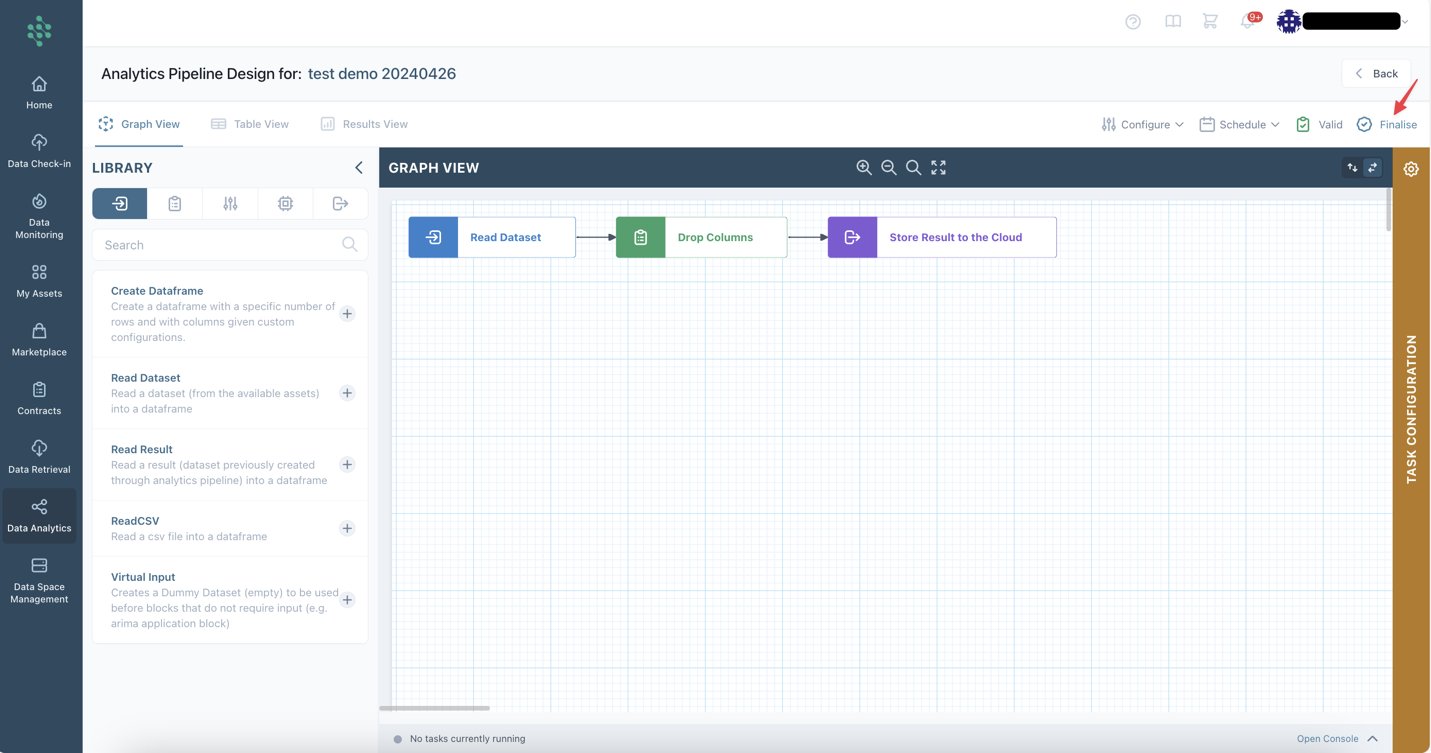Click the fit-to-screen expand icon
The width and height of the screenshot is (1431, 753).
[938, 168]
